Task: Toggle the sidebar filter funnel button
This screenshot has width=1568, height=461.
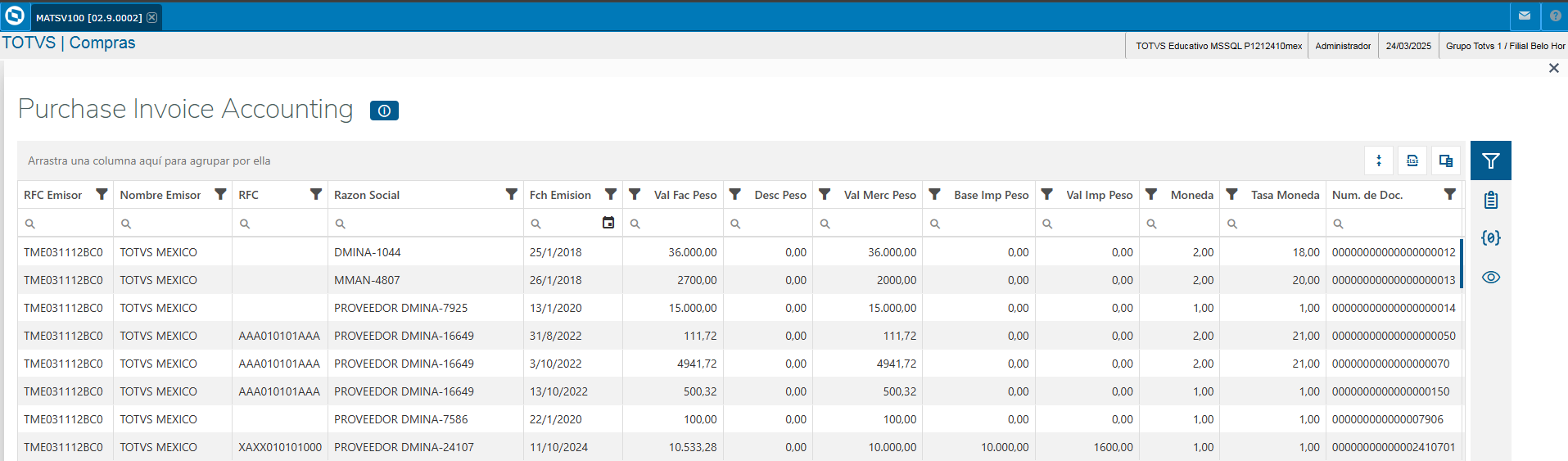Action: 1490,160
